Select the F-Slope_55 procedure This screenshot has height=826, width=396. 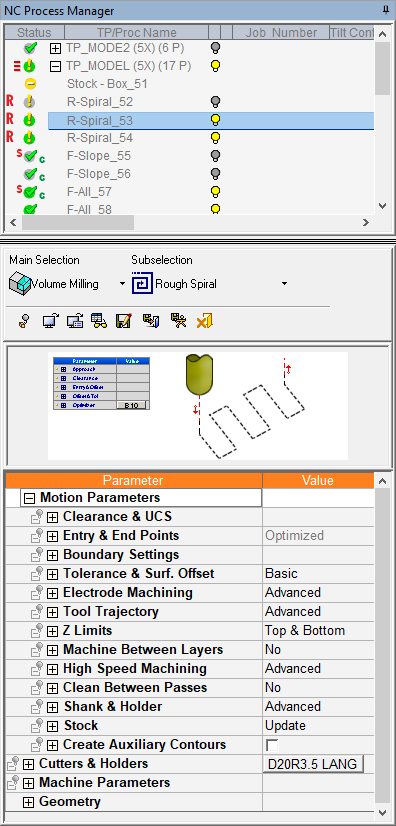point(99,156)
